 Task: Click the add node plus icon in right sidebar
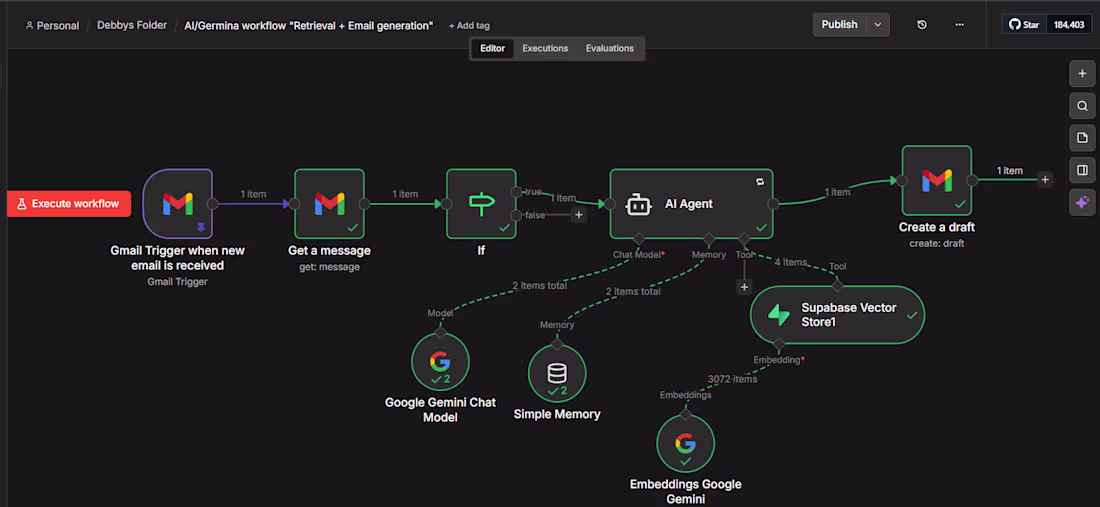click(x=1082, y=73)
